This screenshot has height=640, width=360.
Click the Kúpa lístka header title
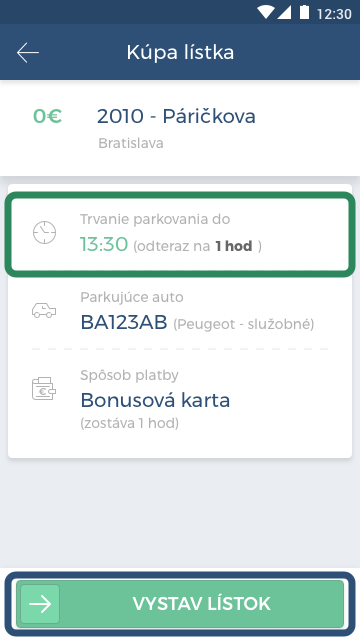coord(180,53)
